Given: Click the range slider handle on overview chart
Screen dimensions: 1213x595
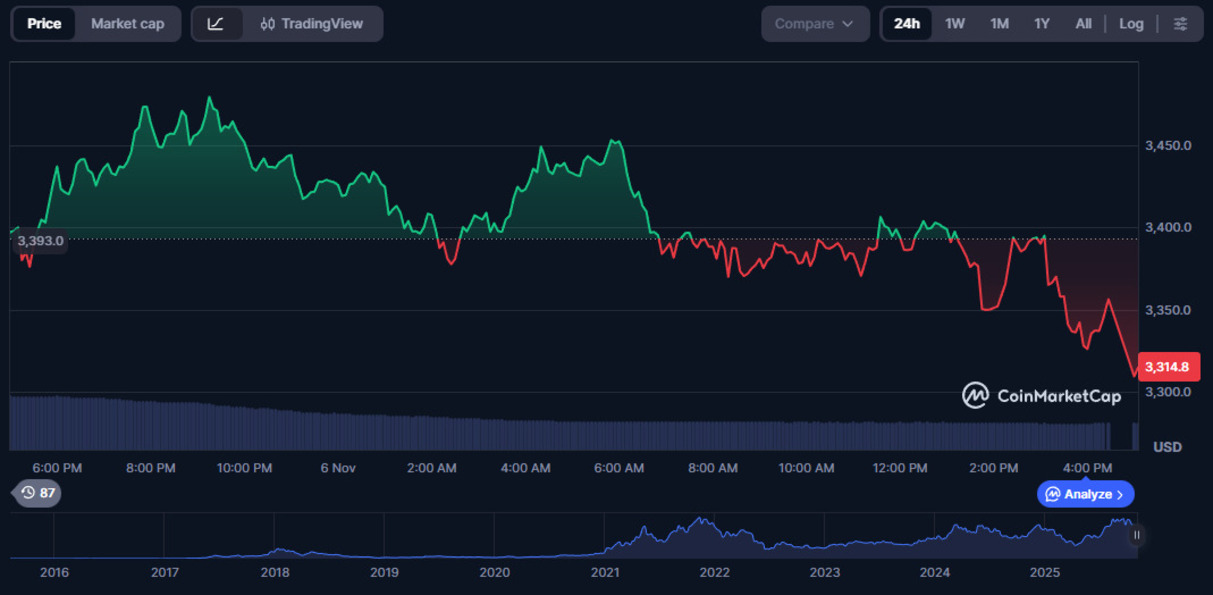Looking at the screenshot, I should [x=1136, y=536].
